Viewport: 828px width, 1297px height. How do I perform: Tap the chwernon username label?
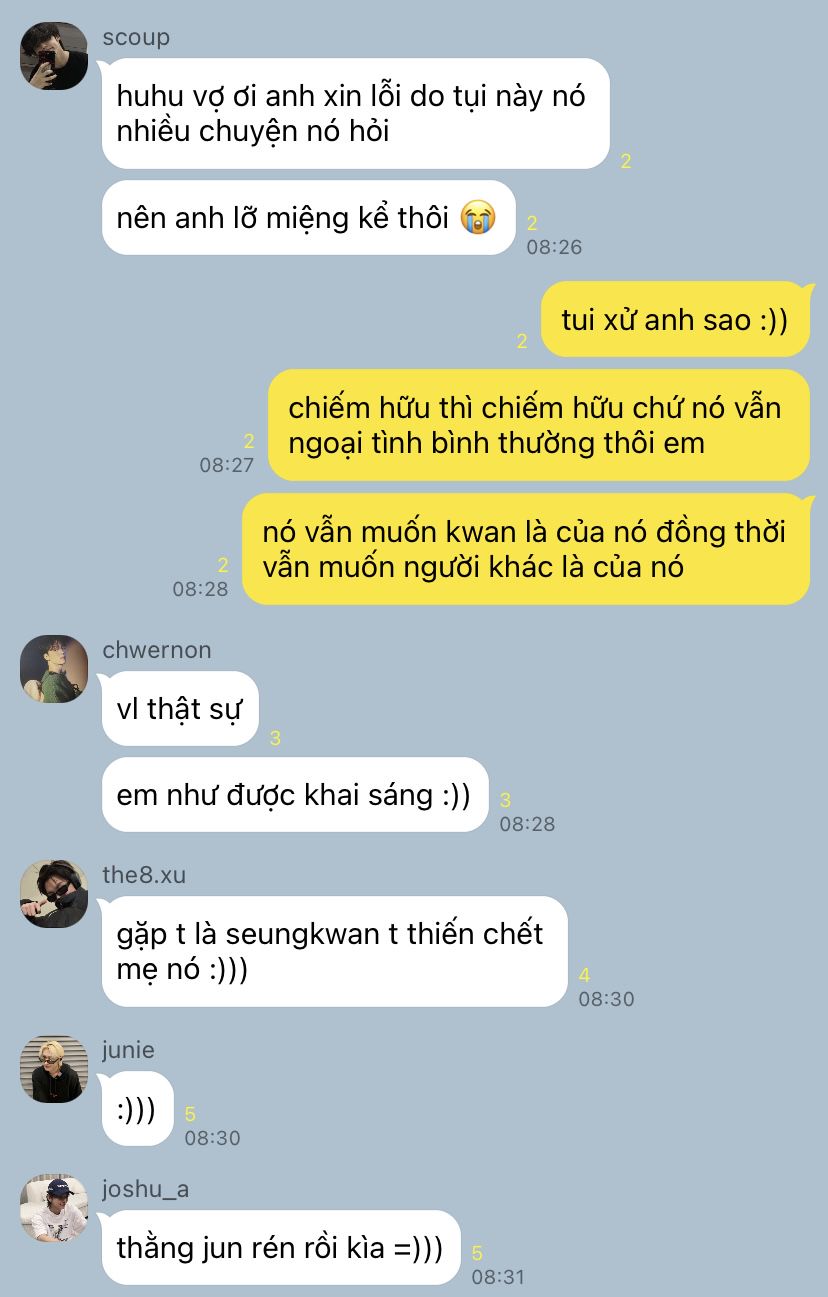[157, 650]
